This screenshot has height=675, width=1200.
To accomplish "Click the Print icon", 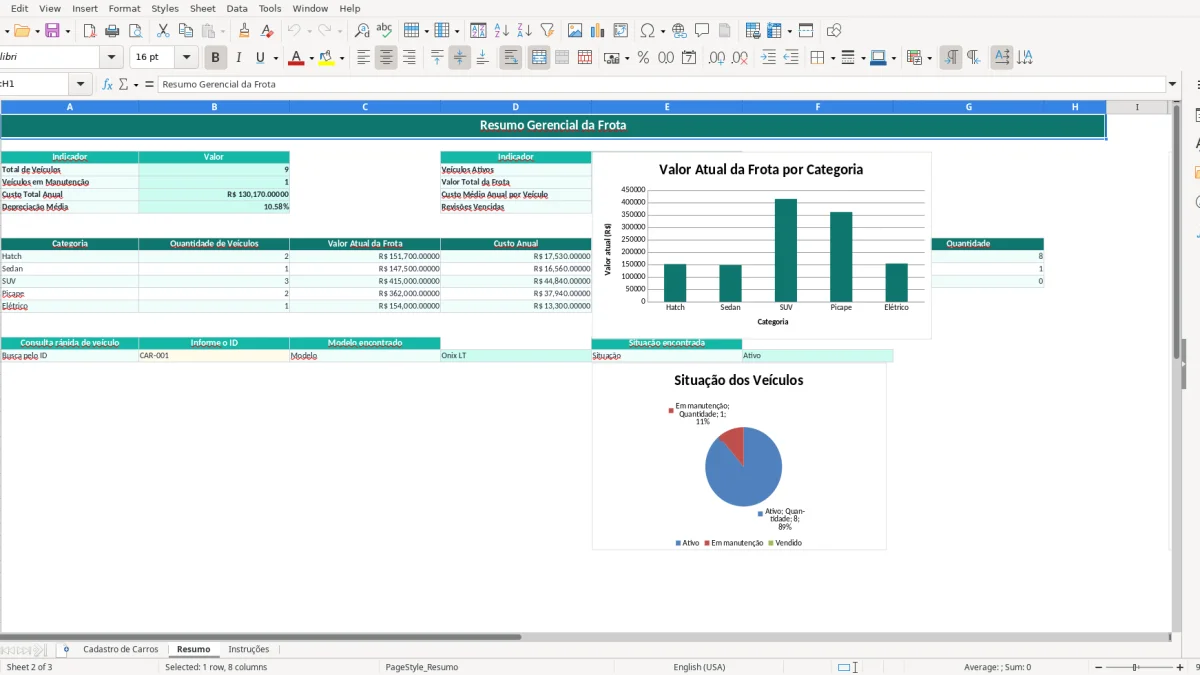I will (113, 31).
